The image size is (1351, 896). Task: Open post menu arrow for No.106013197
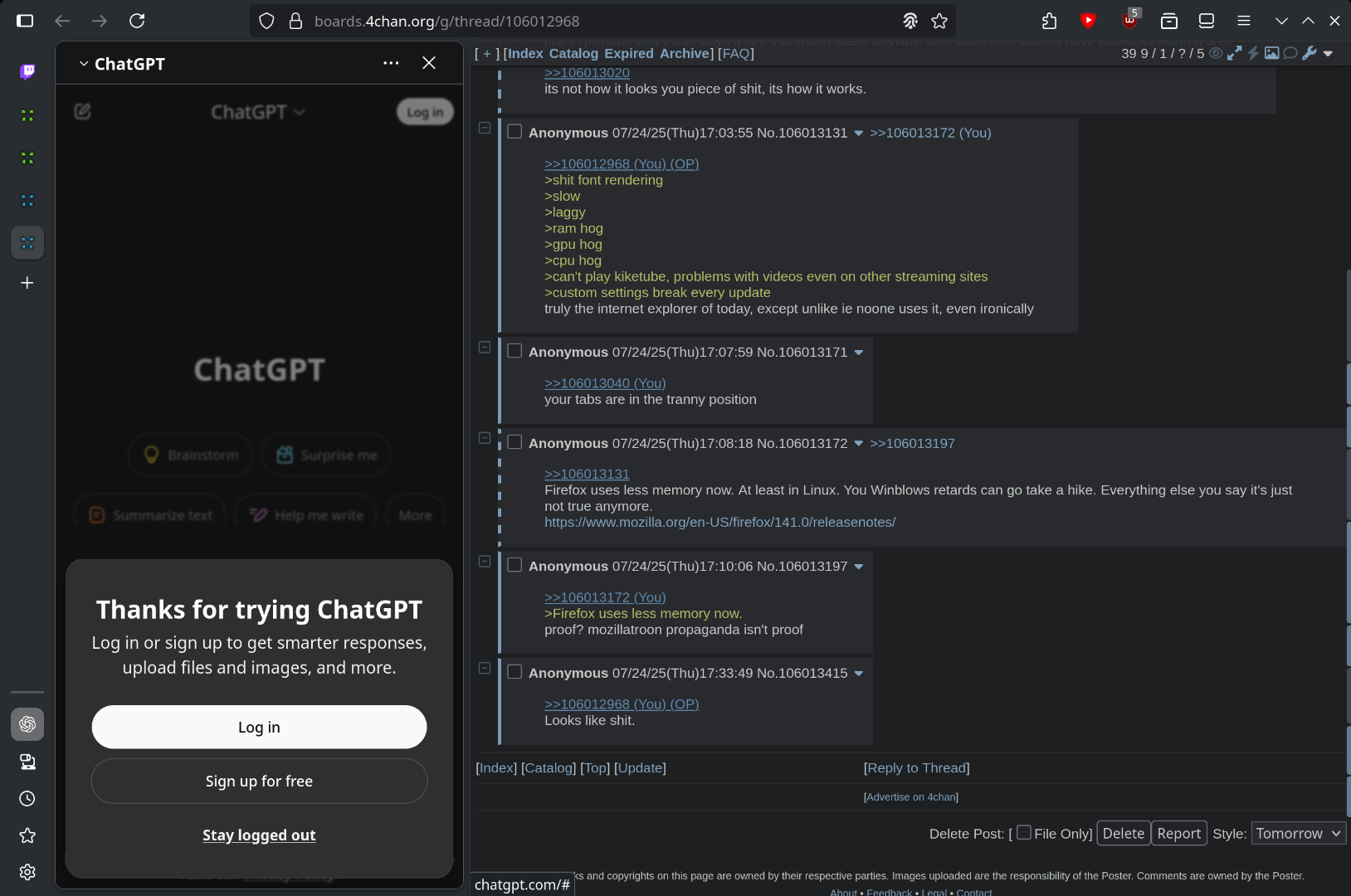pyautogui.click(x=859, y=567)
